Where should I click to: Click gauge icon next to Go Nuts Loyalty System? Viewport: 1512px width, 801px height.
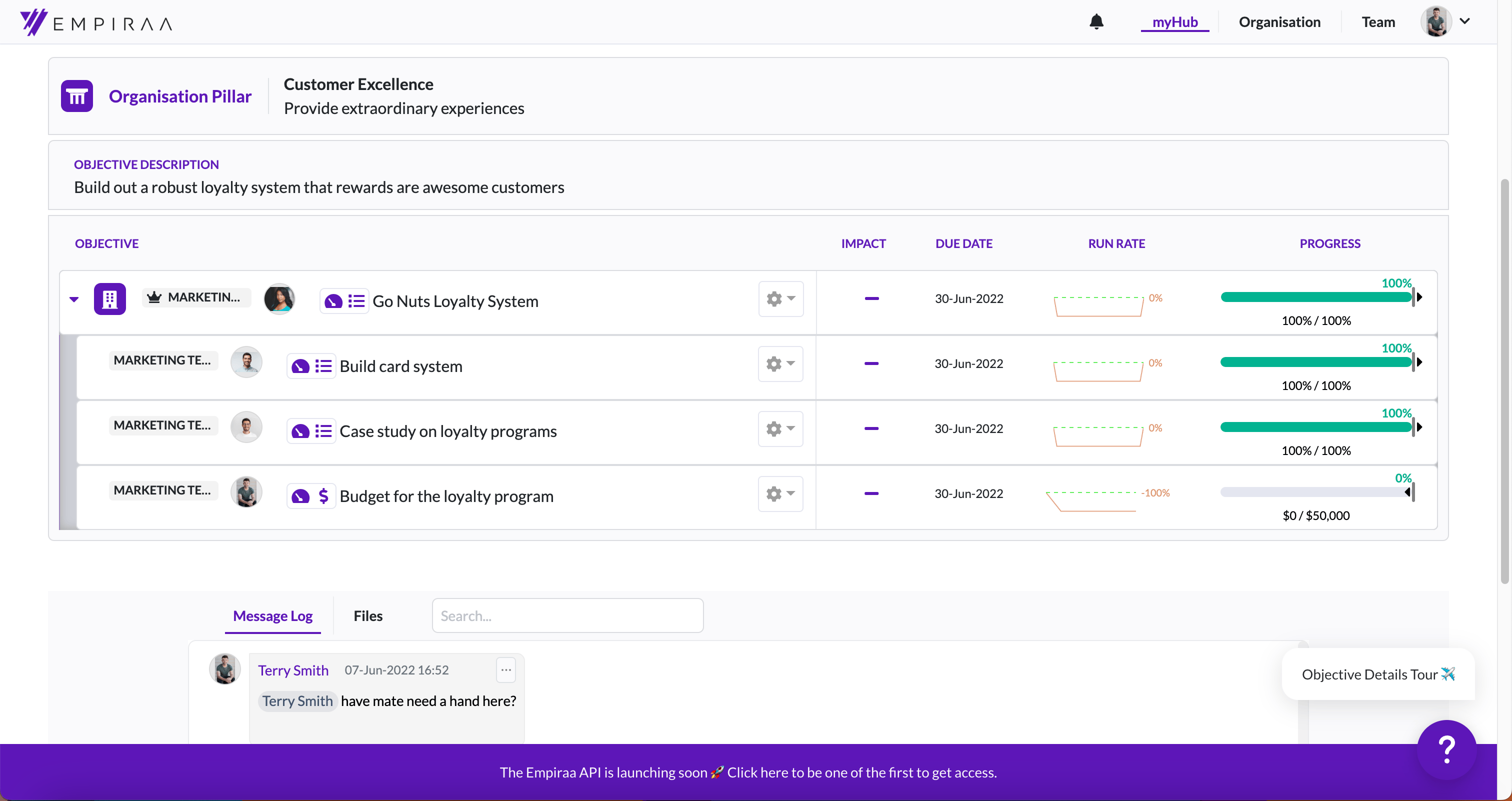point(333,301)
